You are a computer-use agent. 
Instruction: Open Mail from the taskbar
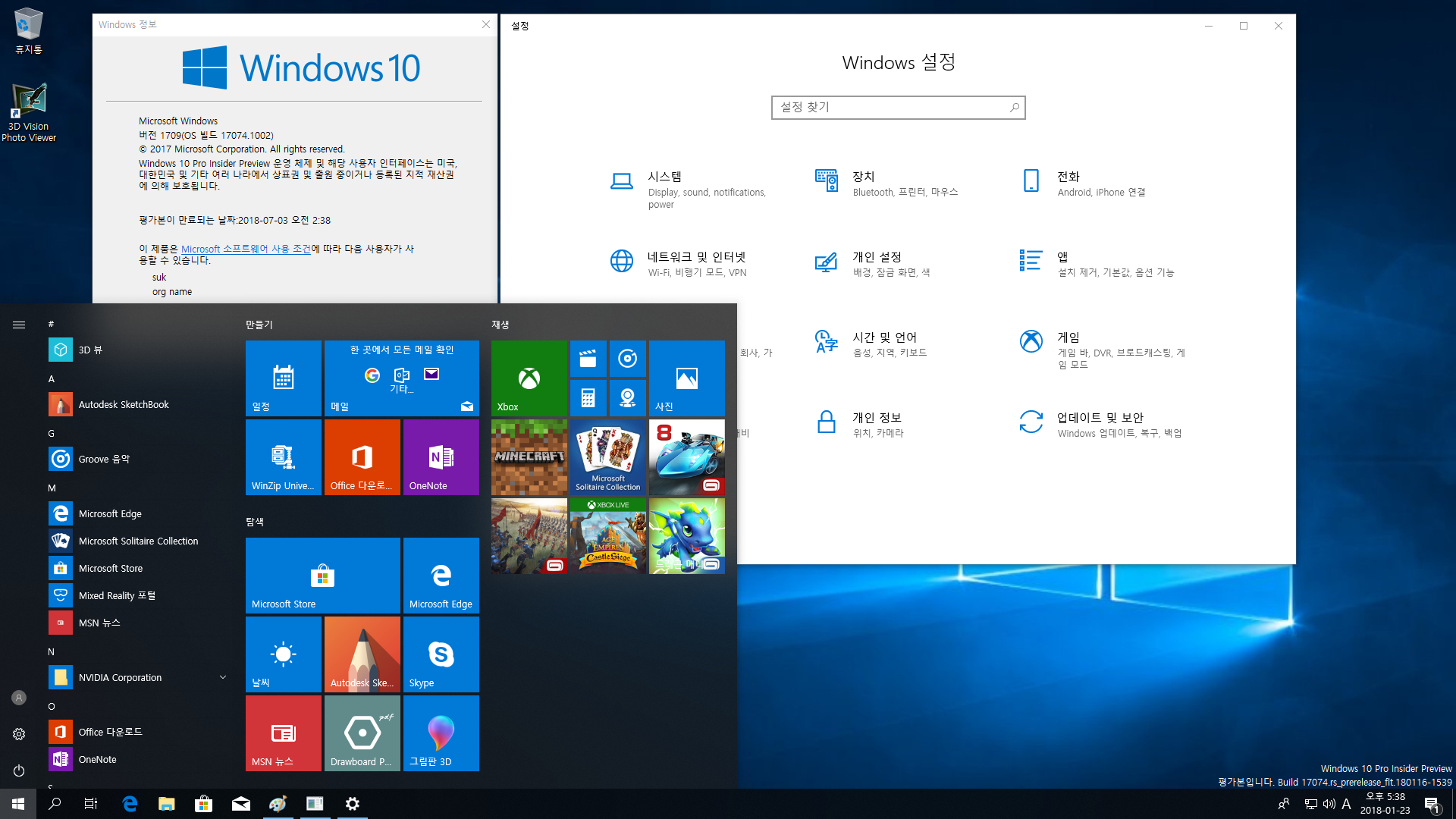pos(241,804)
